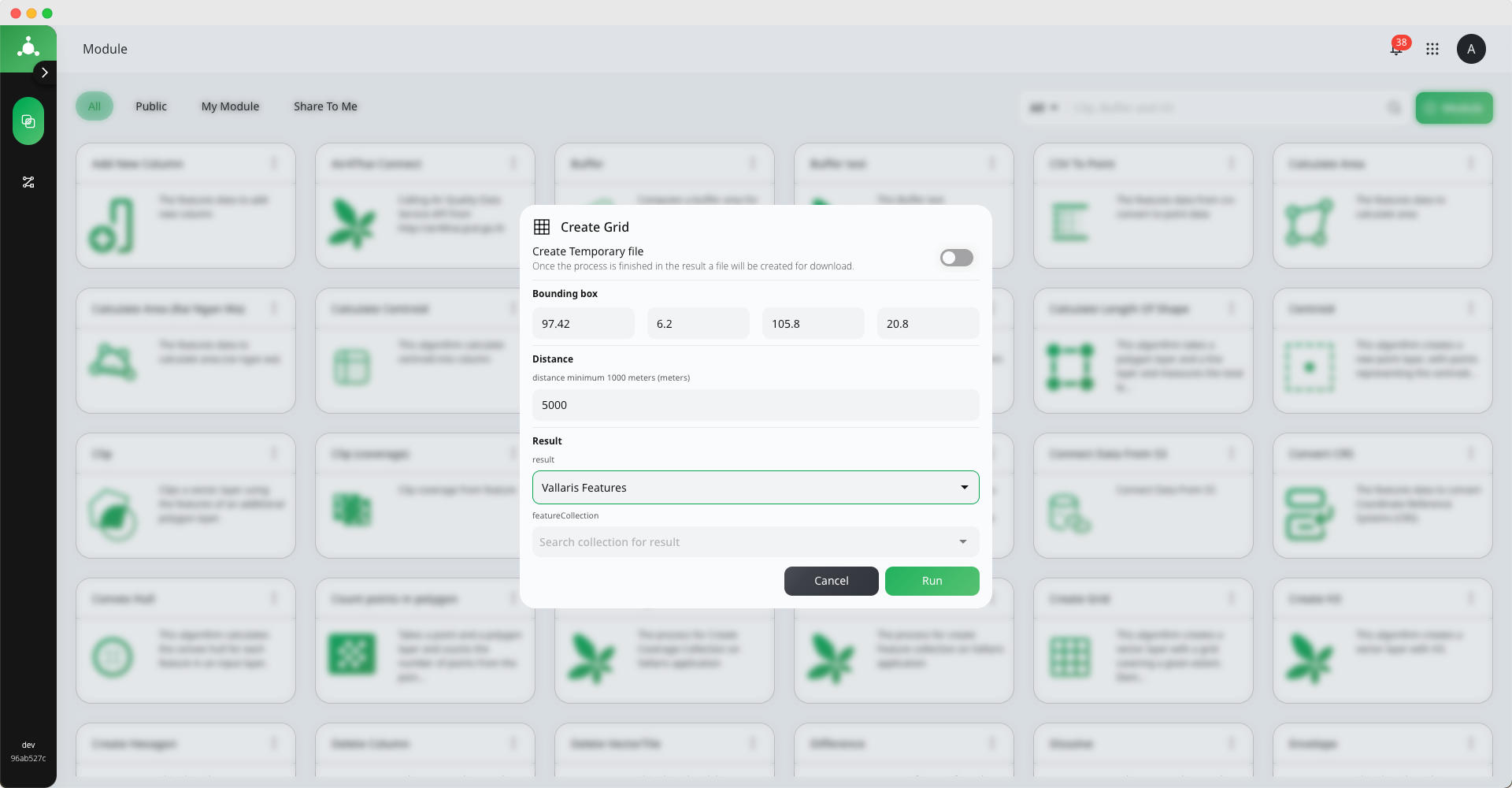Select the All filter tab
The height and width of the screenshot is (788, 1512).
pyautogui.click(x=94, y=106)
